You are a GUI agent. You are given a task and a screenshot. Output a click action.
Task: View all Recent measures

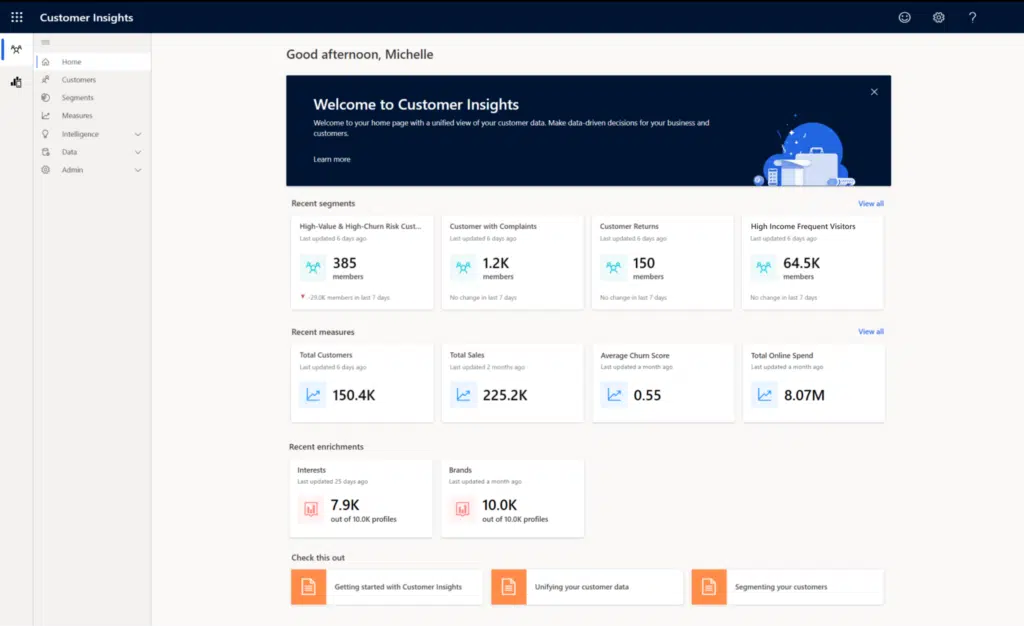870,332
